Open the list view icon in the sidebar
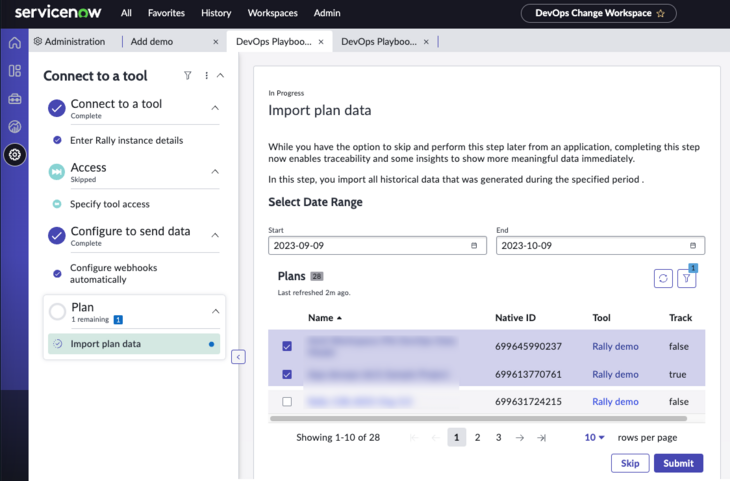Viewport: 730px width, 481px height. tap(14, 71)
